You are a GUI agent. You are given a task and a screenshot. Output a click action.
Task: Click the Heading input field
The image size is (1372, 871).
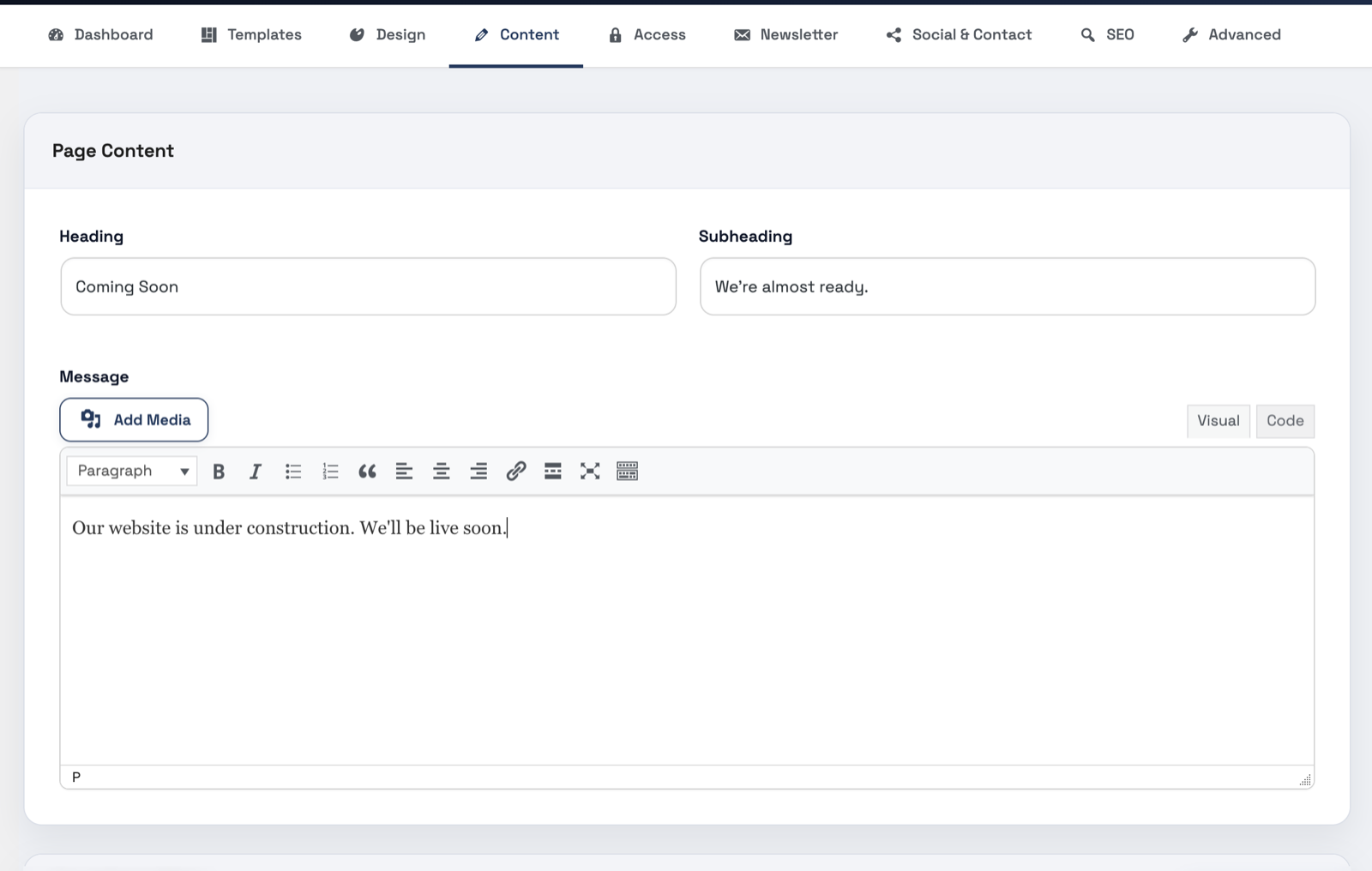click(x=368, y=287)
